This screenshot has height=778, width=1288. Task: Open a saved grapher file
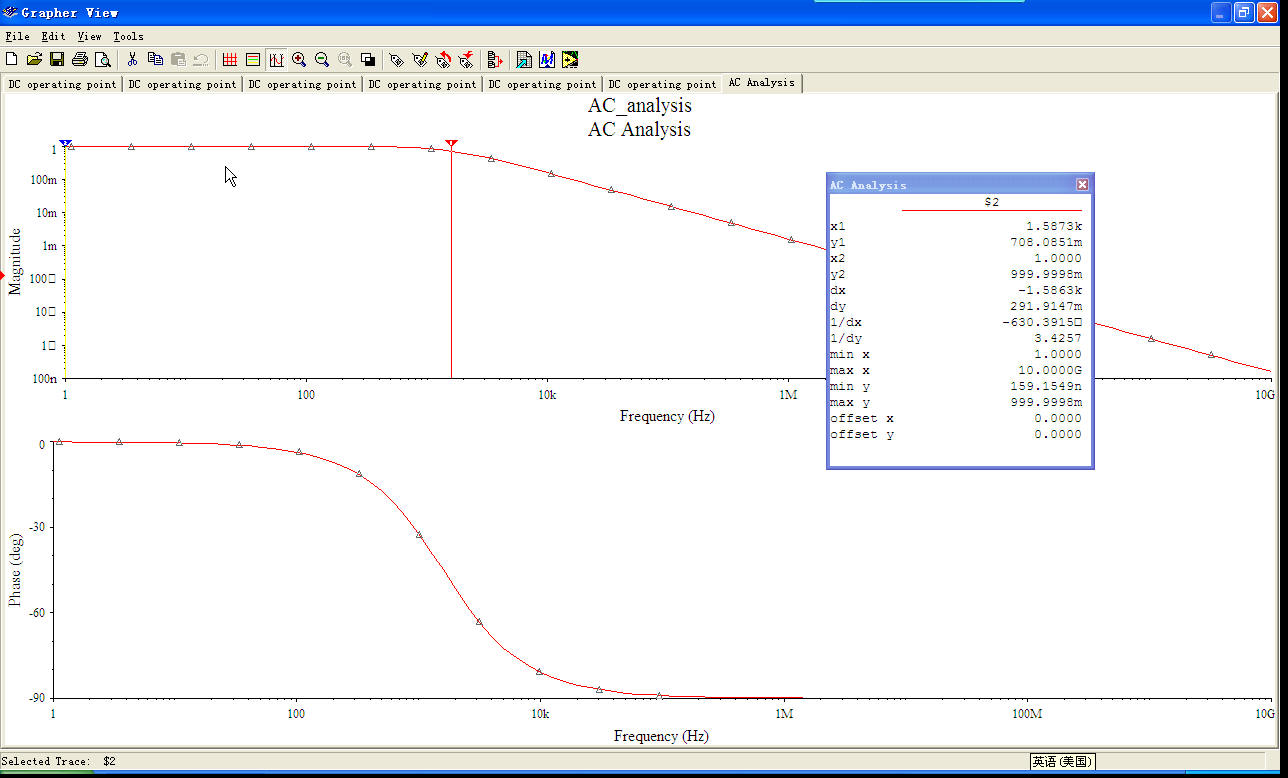pyautogui.click(x=34, y=60)
